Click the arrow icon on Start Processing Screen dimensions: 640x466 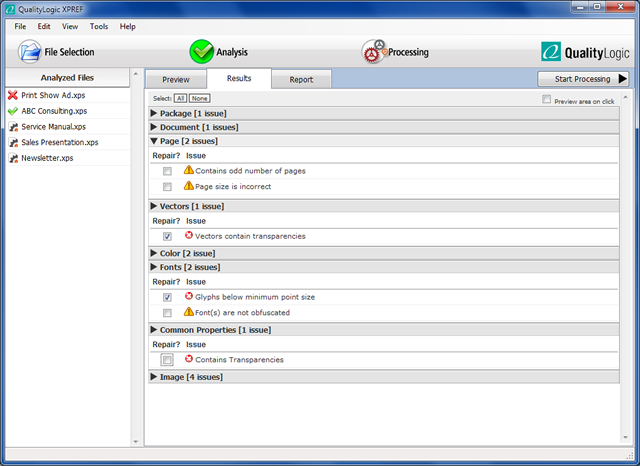click(x=622, y=79)
